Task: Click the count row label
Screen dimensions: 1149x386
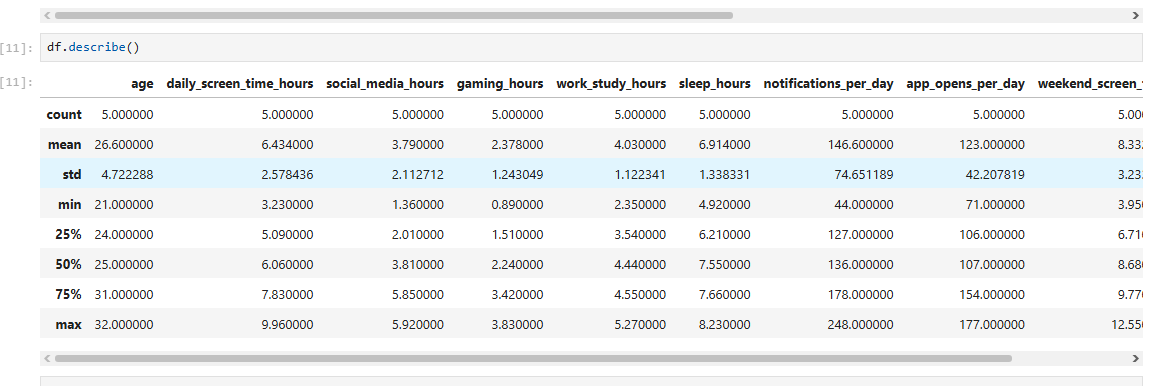Action: (64, 115)
